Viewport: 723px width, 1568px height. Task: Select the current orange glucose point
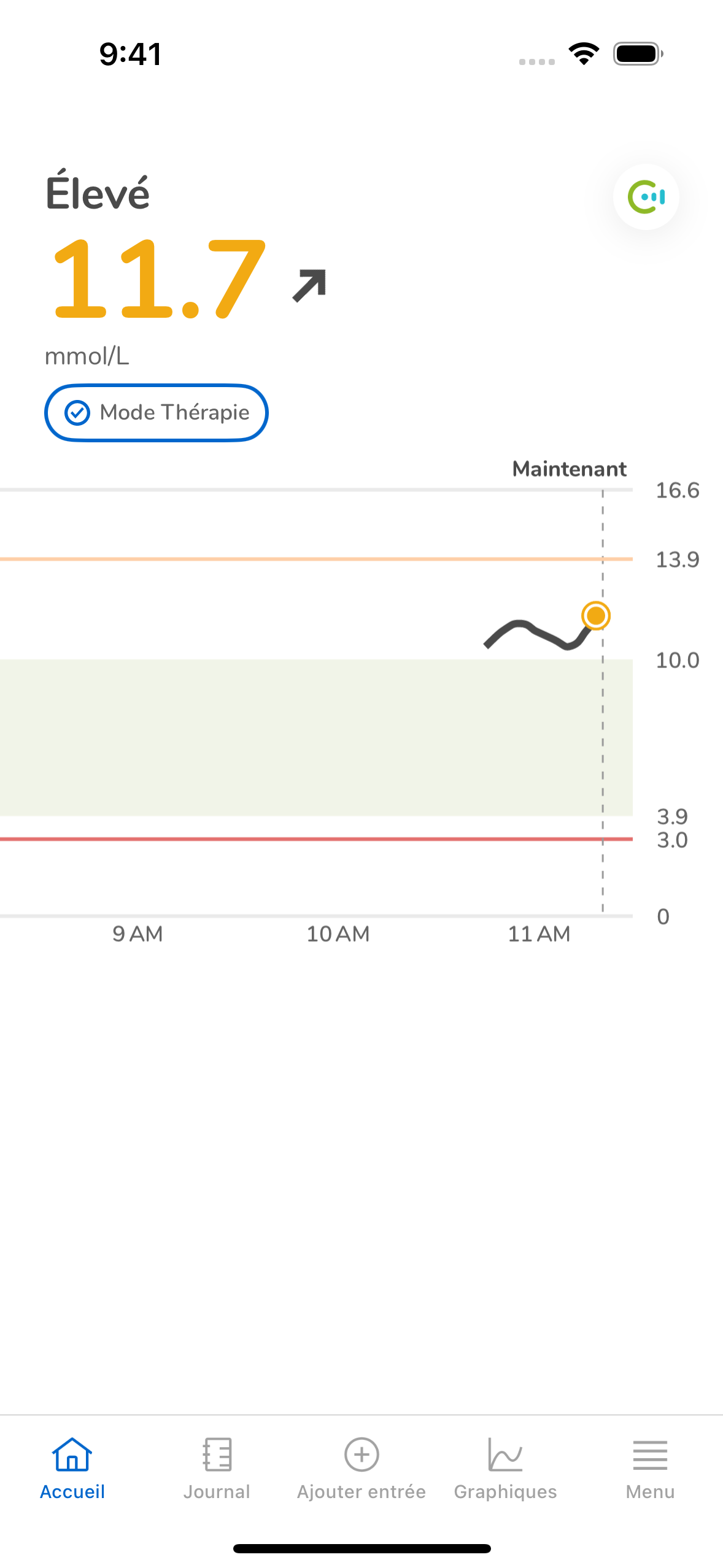point(596,615)
